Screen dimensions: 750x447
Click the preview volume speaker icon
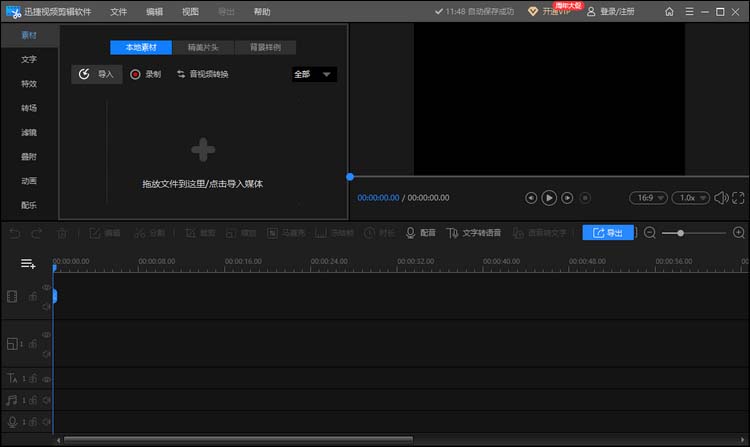tap(721, 198)
